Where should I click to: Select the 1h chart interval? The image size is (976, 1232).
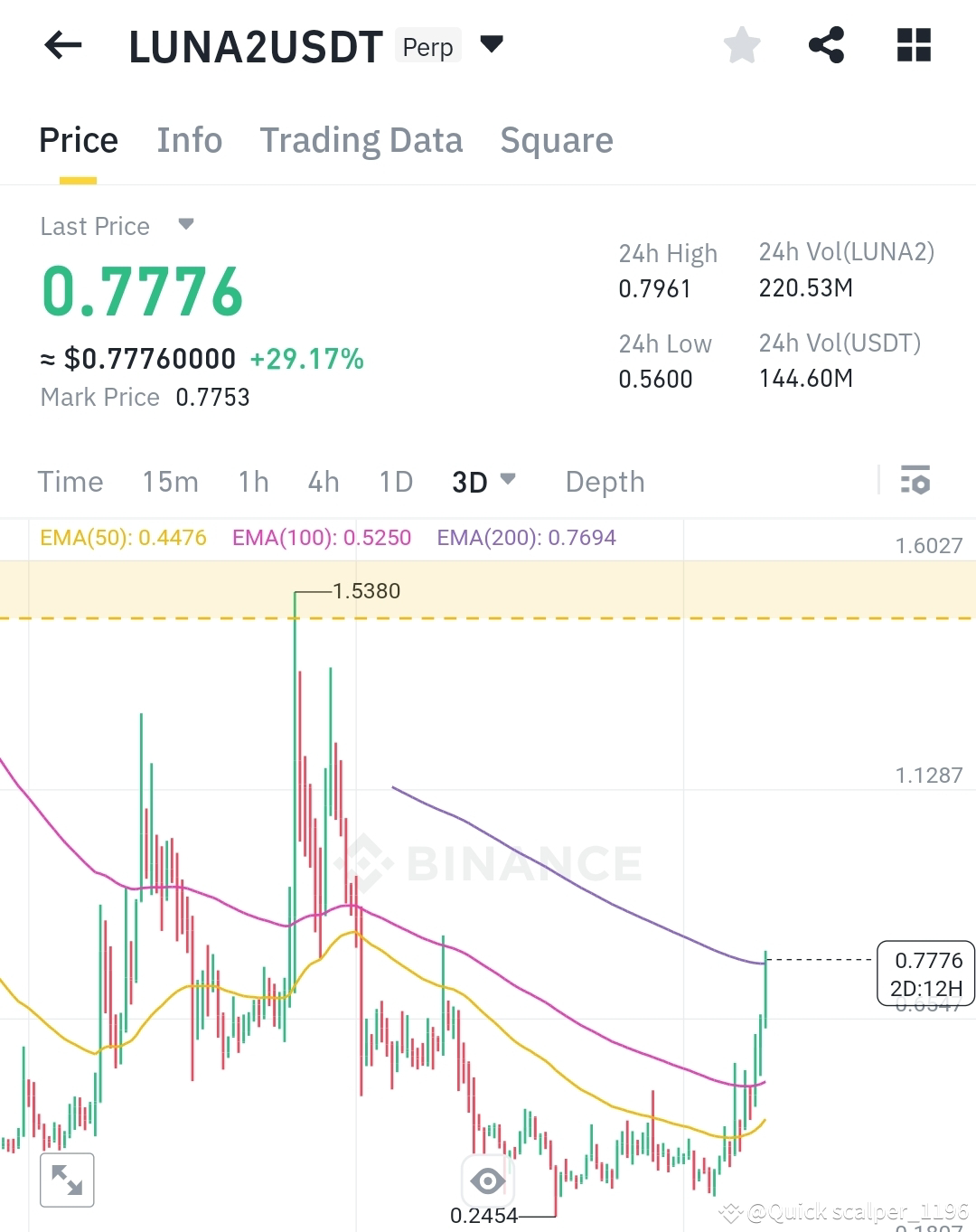click(x=252, y=481)
